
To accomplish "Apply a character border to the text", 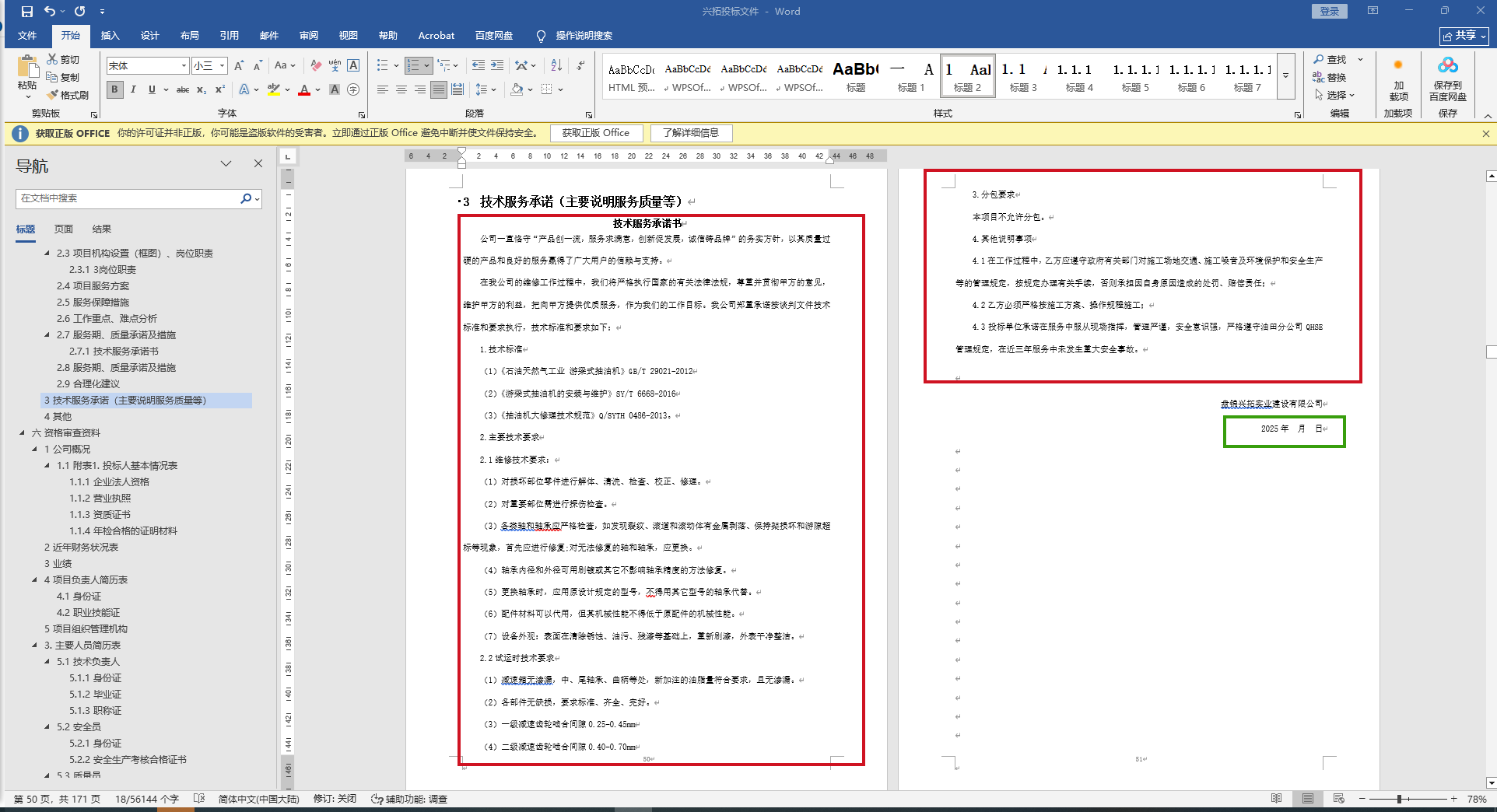I will click(x=353, y=66).
